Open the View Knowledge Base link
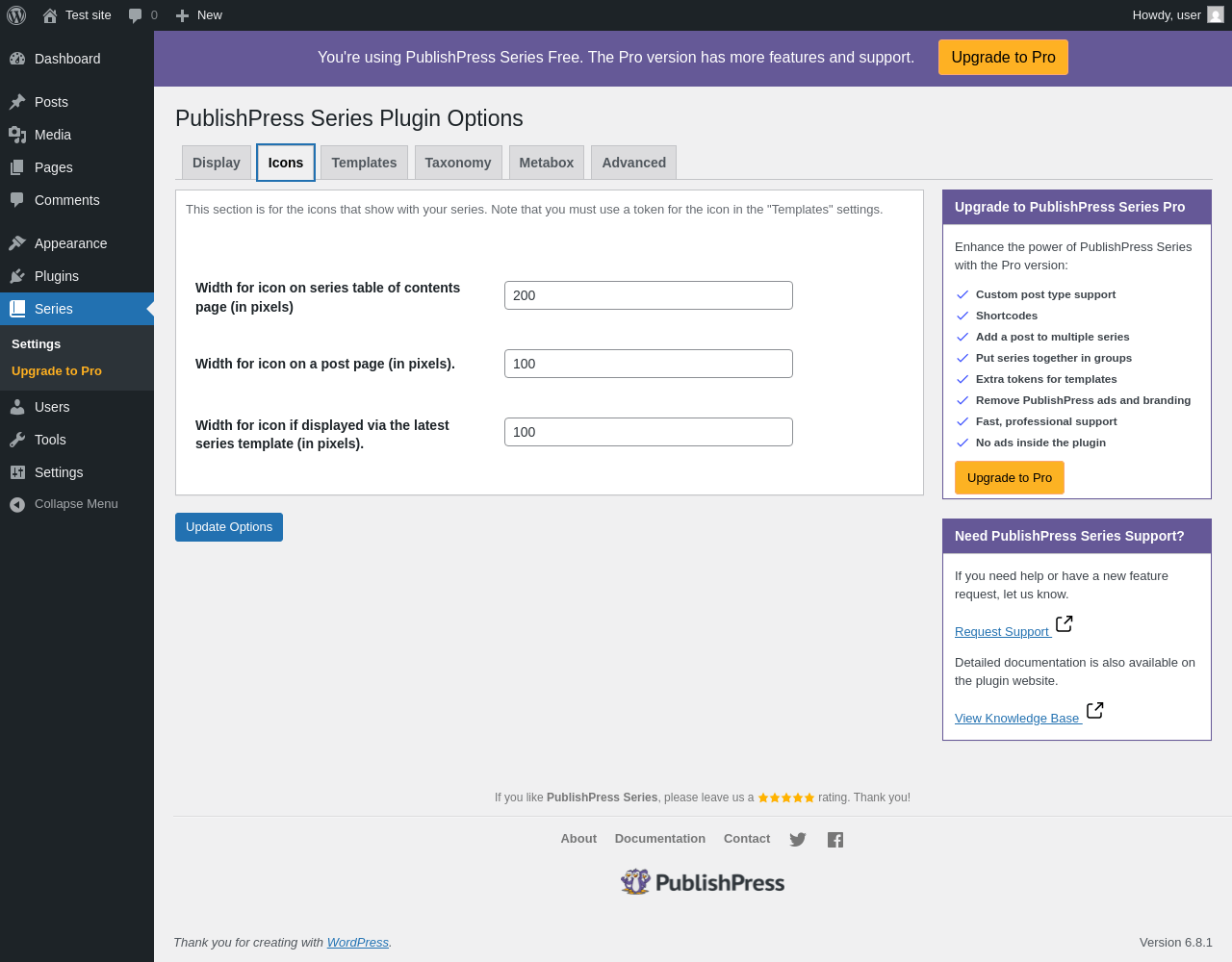 tap(1016, 719)
